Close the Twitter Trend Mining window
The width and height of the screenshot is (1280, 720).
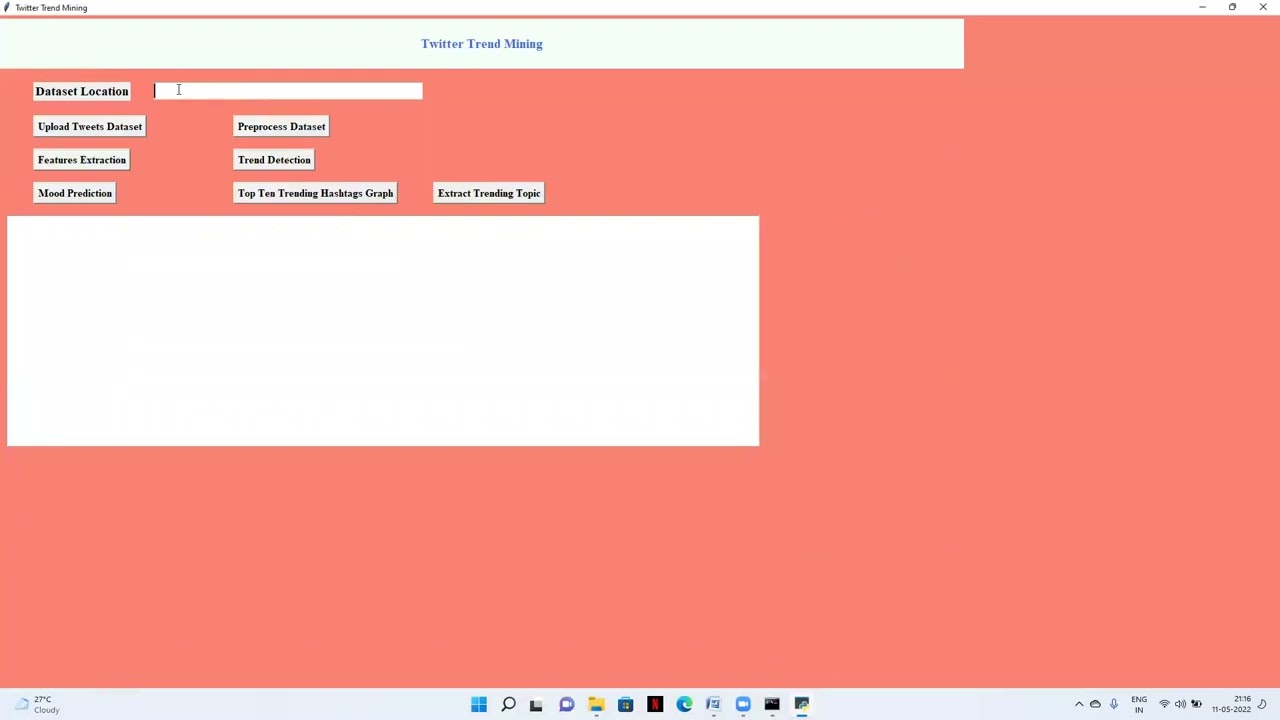[1263, 7]
